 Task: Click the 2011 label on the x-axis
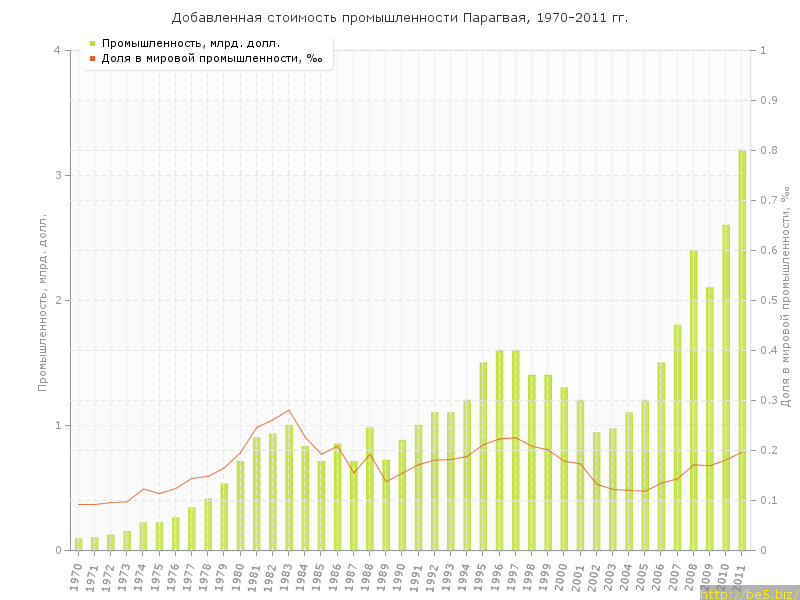pos(740,576)
